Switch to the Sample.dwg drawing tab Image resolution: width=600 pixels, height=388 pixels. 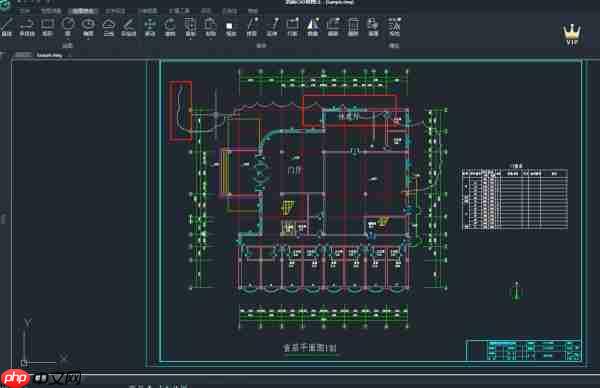pyautogui.click(x=49, y=55)
